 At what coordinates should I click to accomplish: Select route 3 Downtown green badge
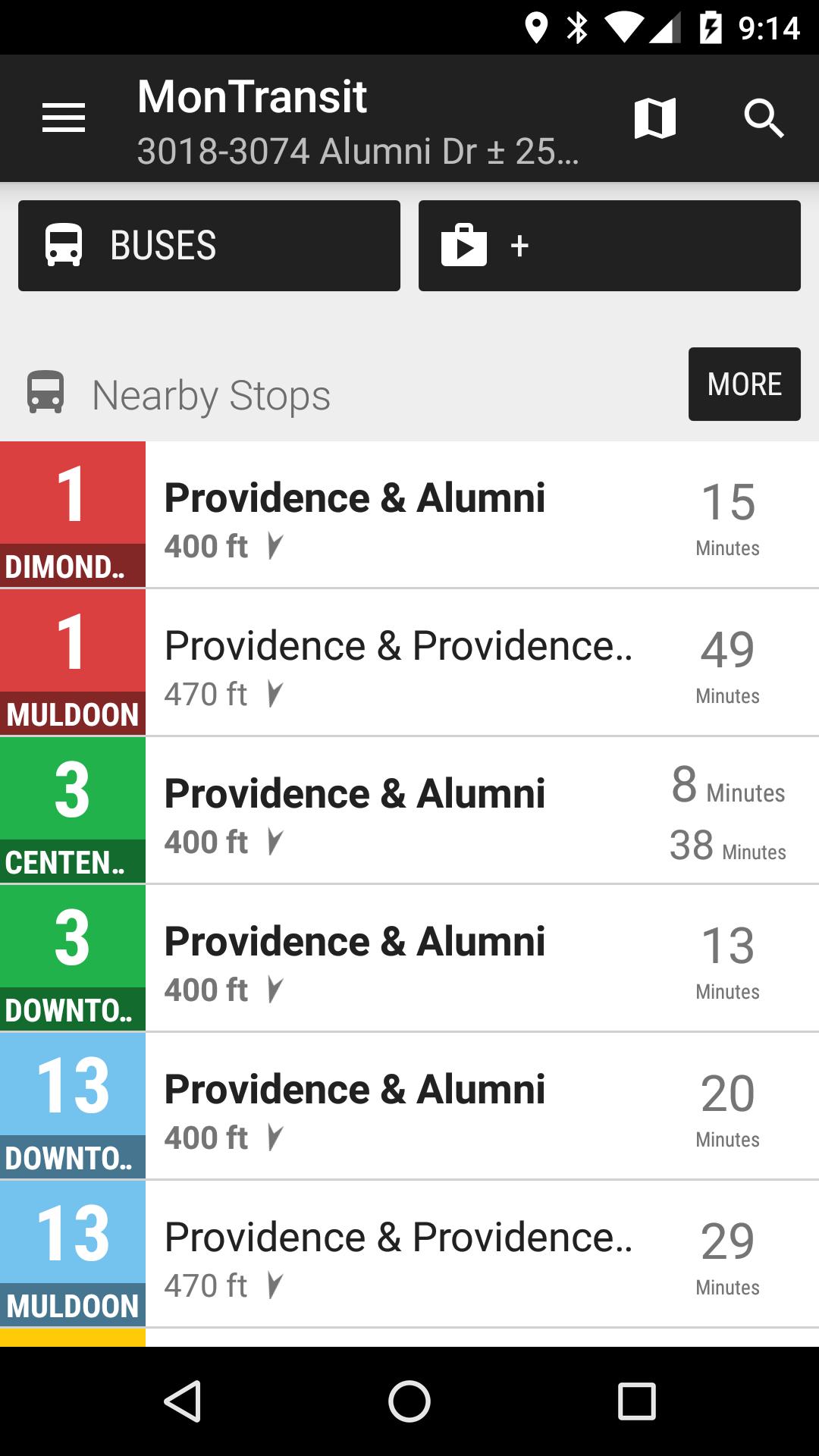[73, 958]
